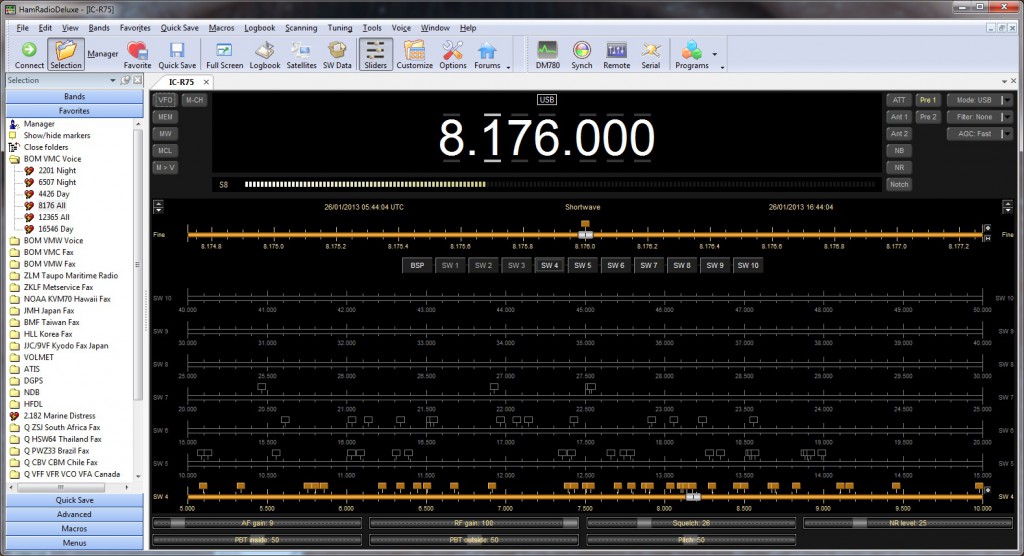Image resolution: width=1024 pixels, height=556 pixels.
Task: Add a Favorite with the heart icon
Action: (x=137, y=54)
